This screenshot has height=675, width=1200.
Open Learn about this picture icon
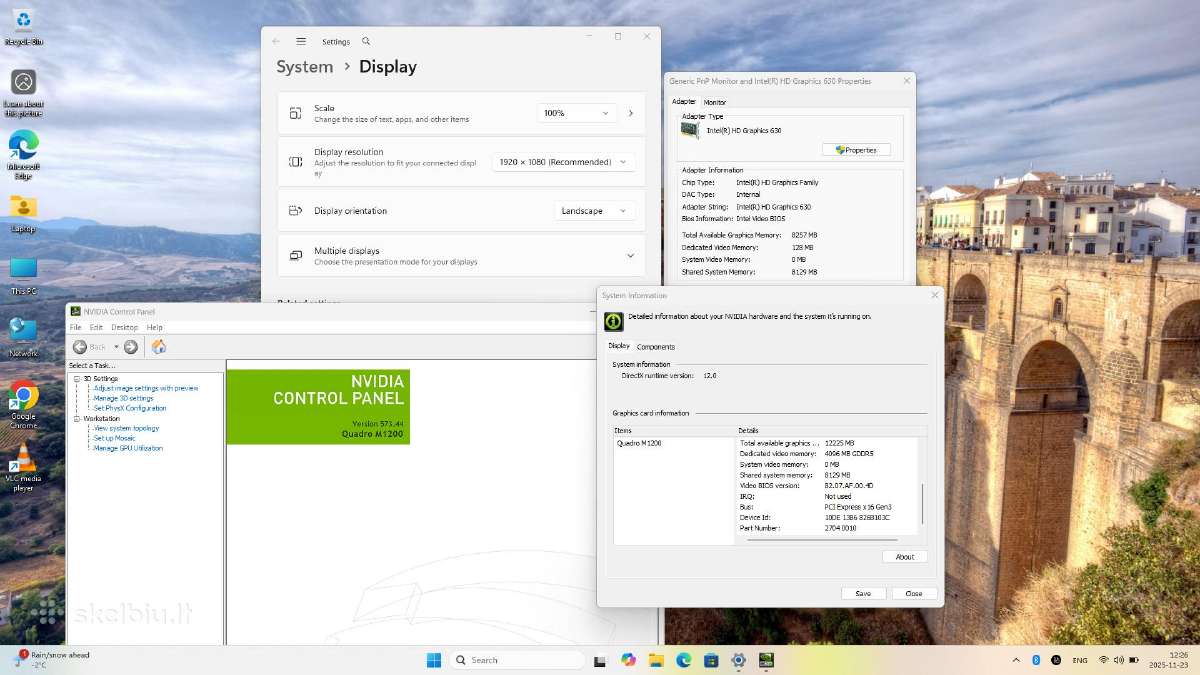[23, 92]
